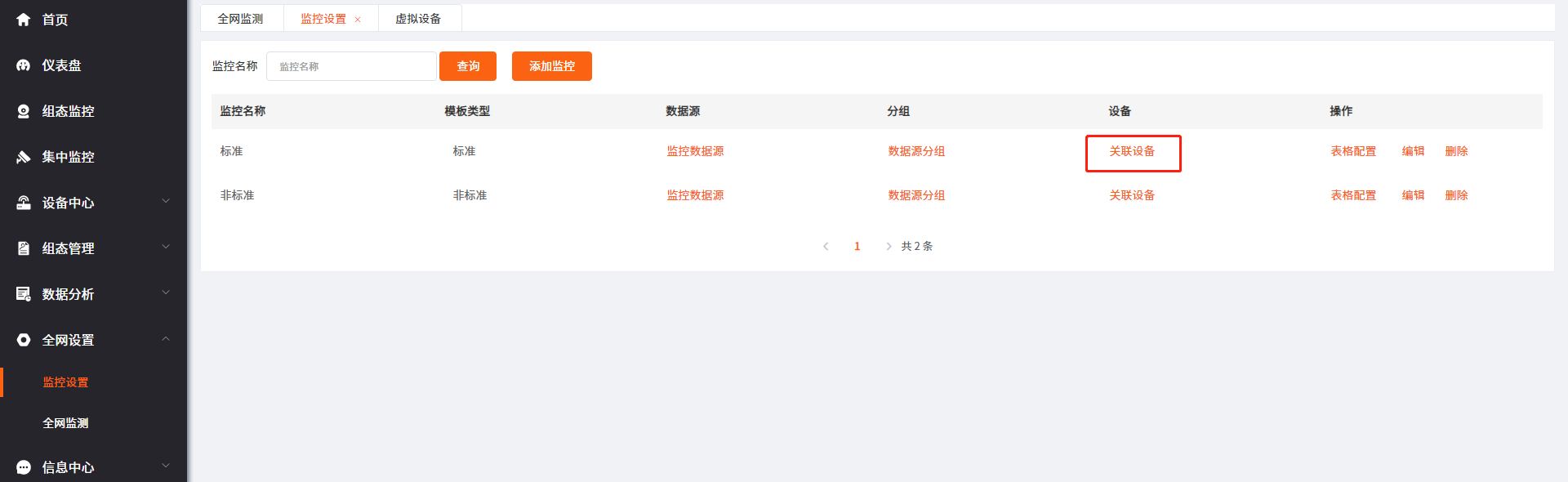Expand the 设备中心 menu chevron
The height and width of the screenshot is (482, 1568).
click(x=166, y=201)
